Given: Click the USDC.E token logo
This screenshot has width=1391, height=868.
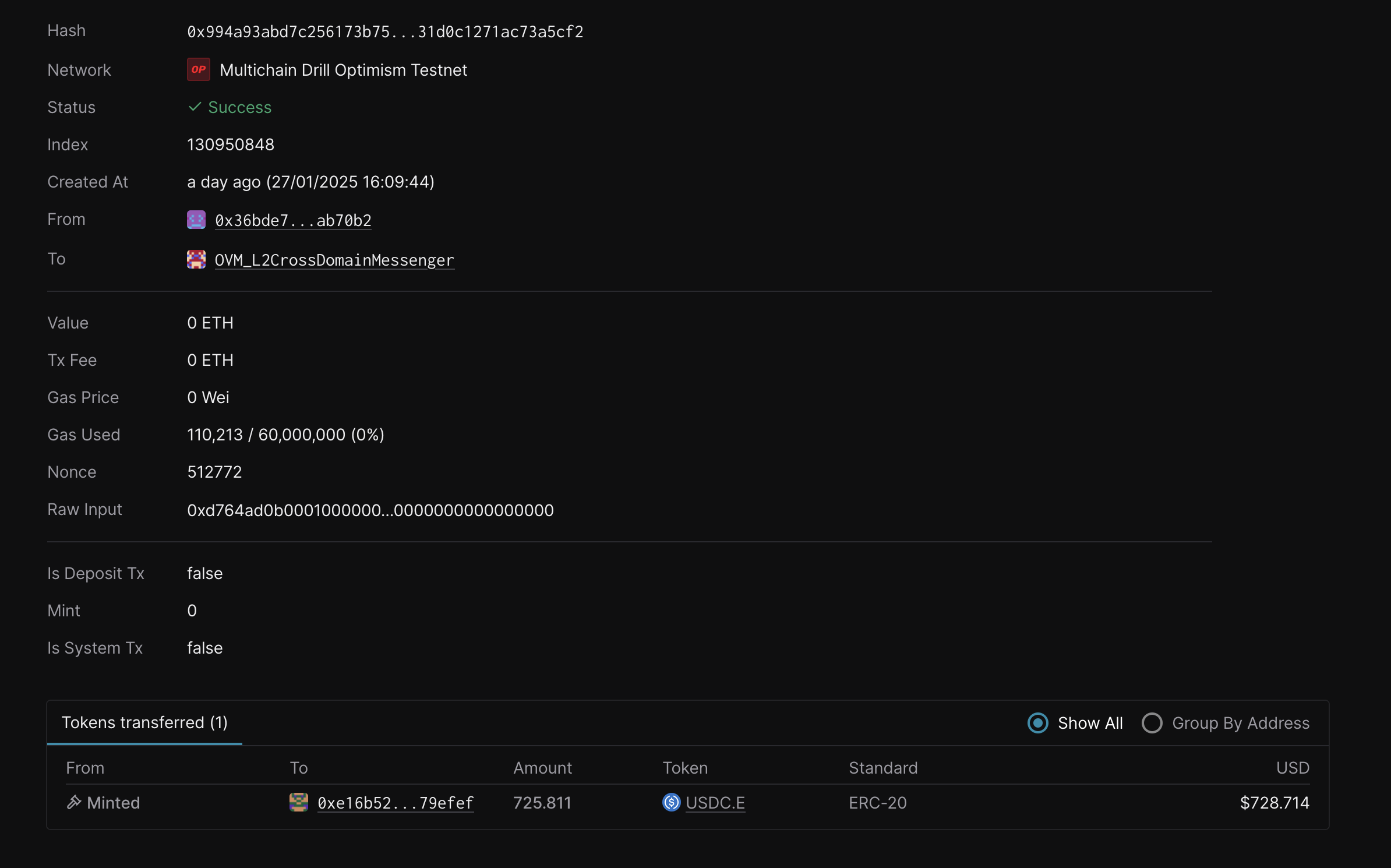Looking at the screenshot, I should point(671,803).
